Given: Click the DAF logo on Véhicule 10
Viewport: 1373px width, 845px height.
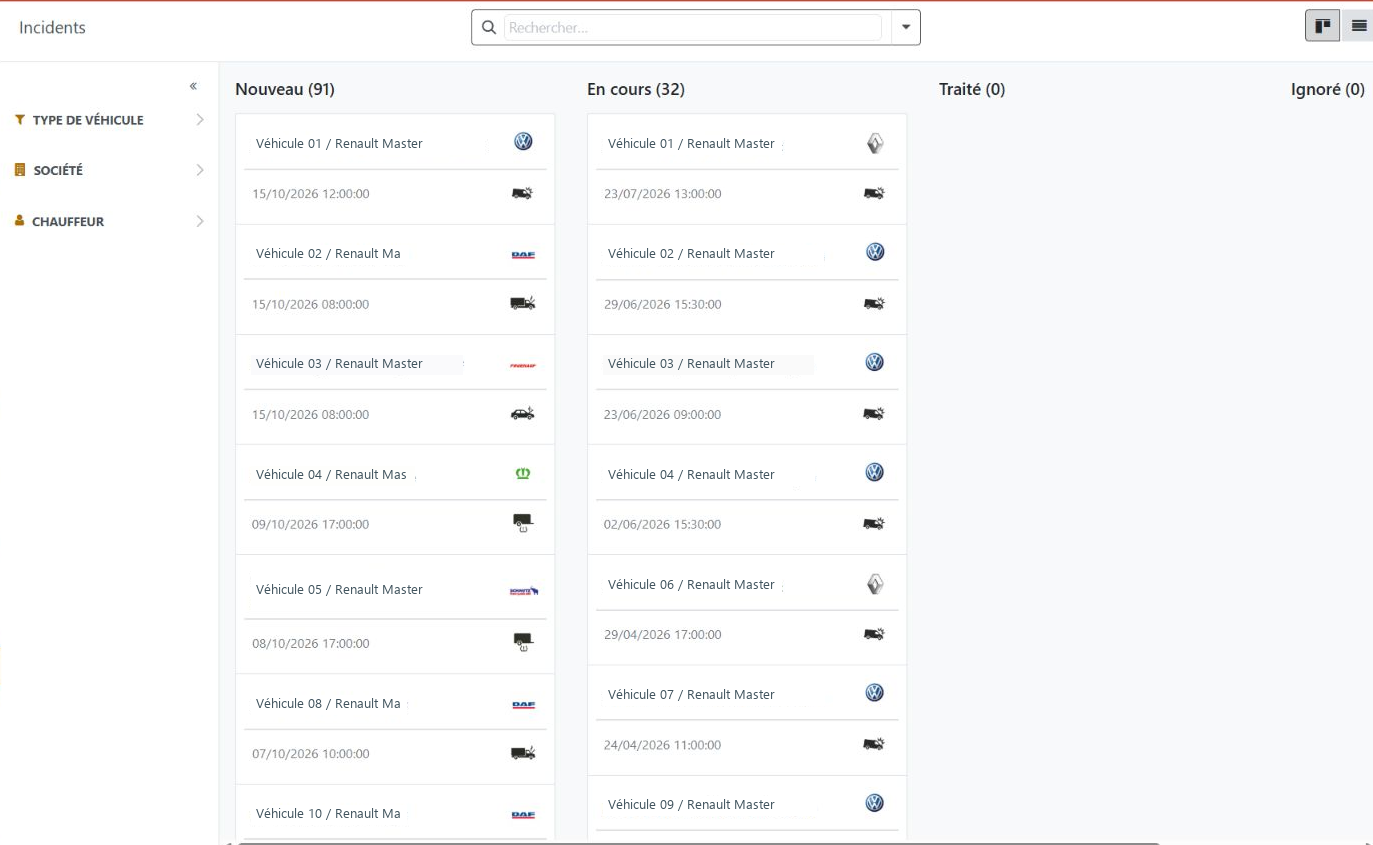Looking at the screenshot, I should pyautogui.click(x=523, y=815).
